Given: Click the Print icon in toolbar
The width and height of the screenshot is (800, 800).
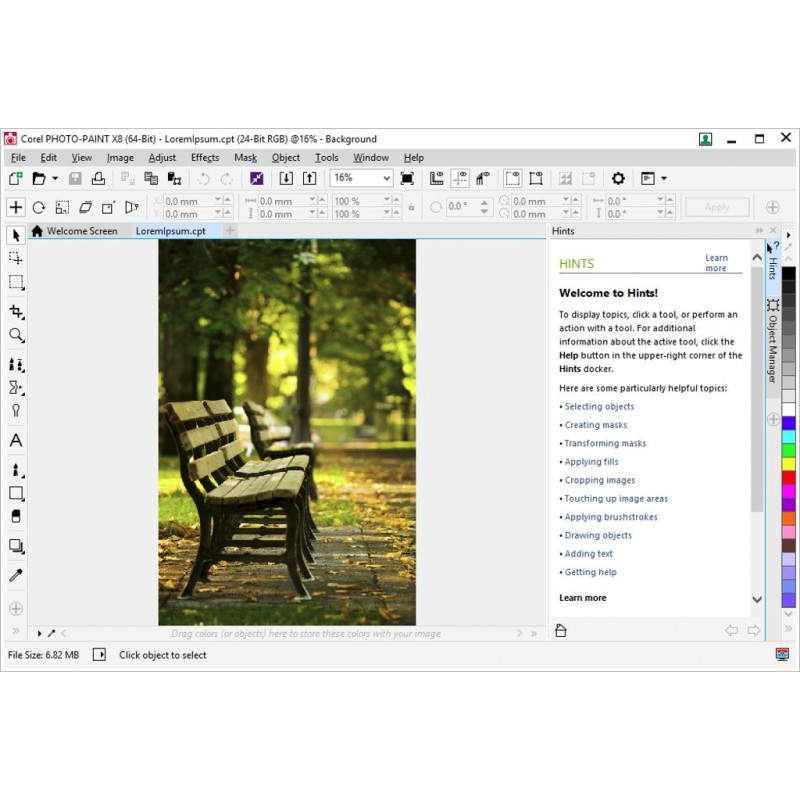Looking at the screenshot, I should 98,178.
